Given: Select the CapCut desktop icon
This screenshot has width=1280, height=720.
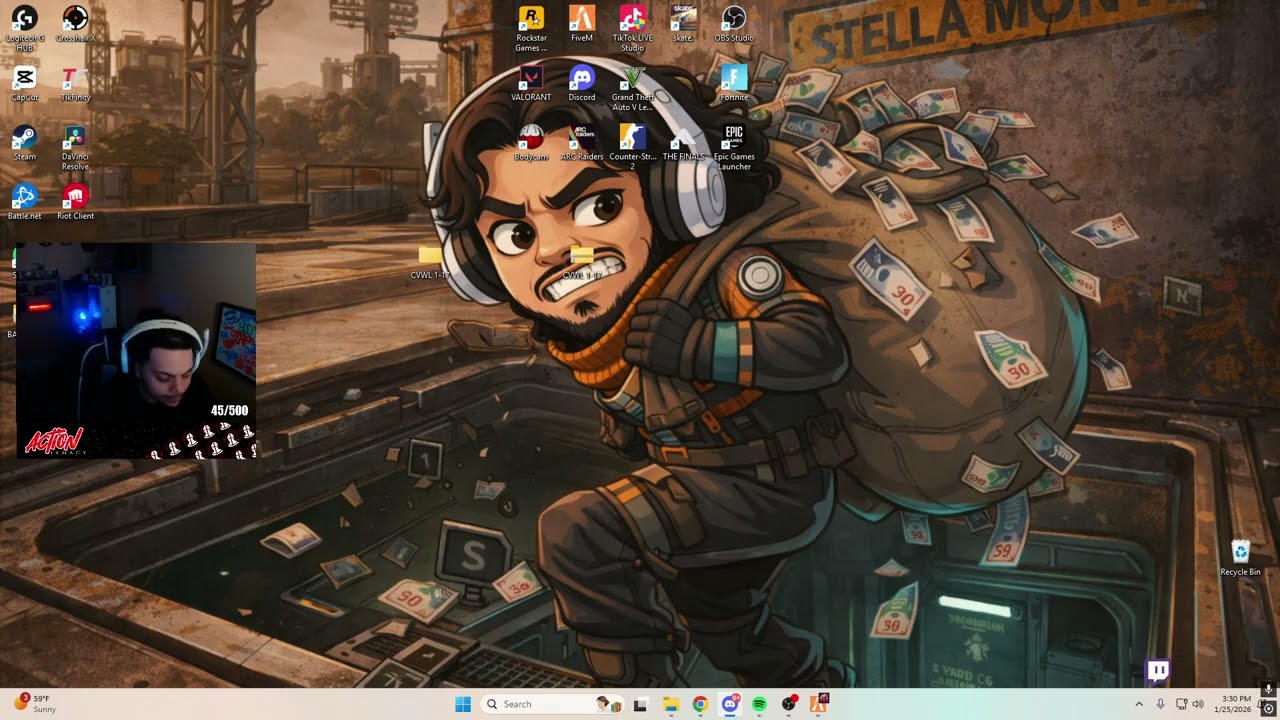Looking at the screenshot, I should coord(24,84).
